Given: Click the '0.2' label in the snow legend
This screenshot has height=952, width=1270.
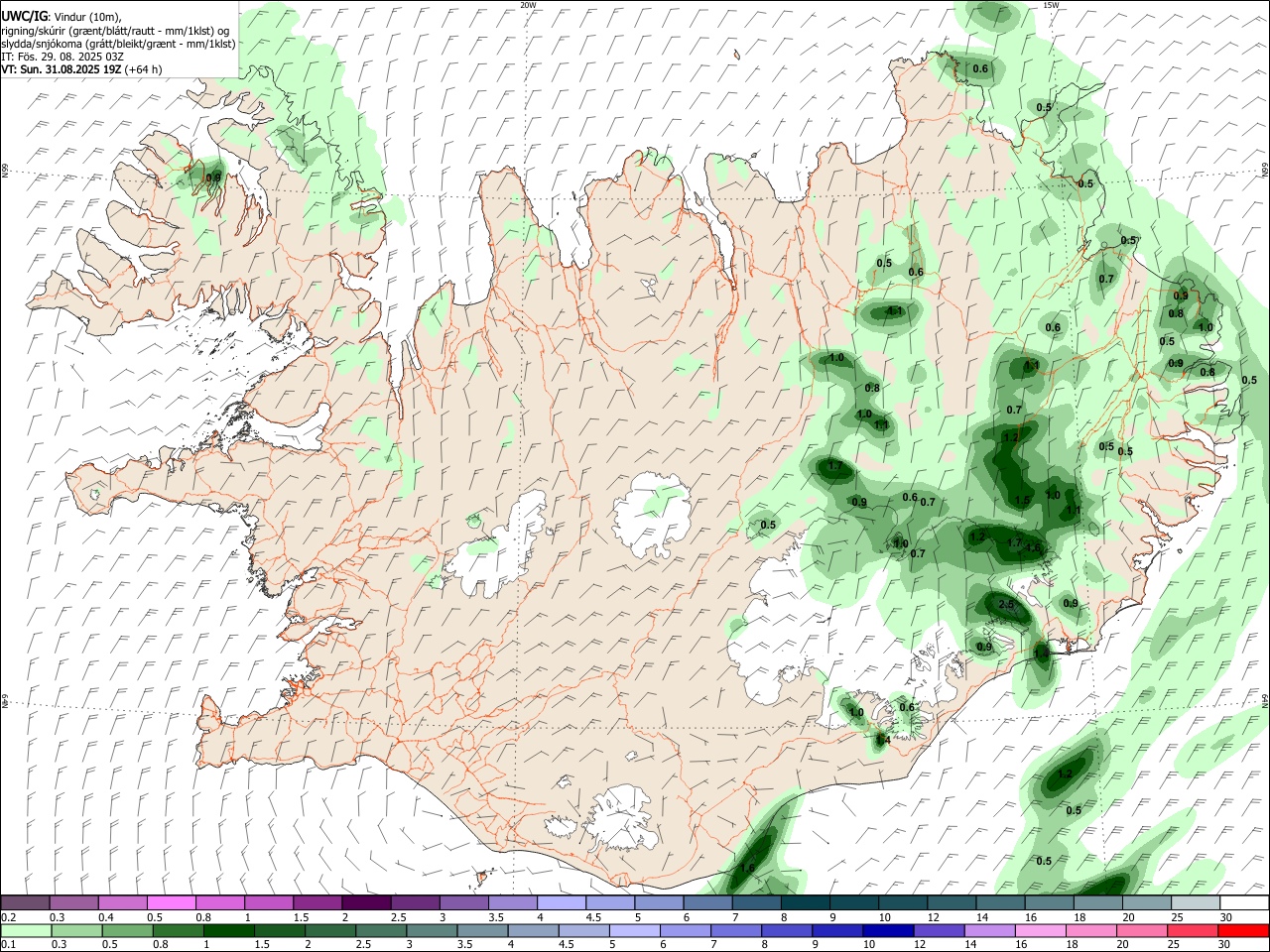Looking at the screenshot, I should click(x=8, y=917).
